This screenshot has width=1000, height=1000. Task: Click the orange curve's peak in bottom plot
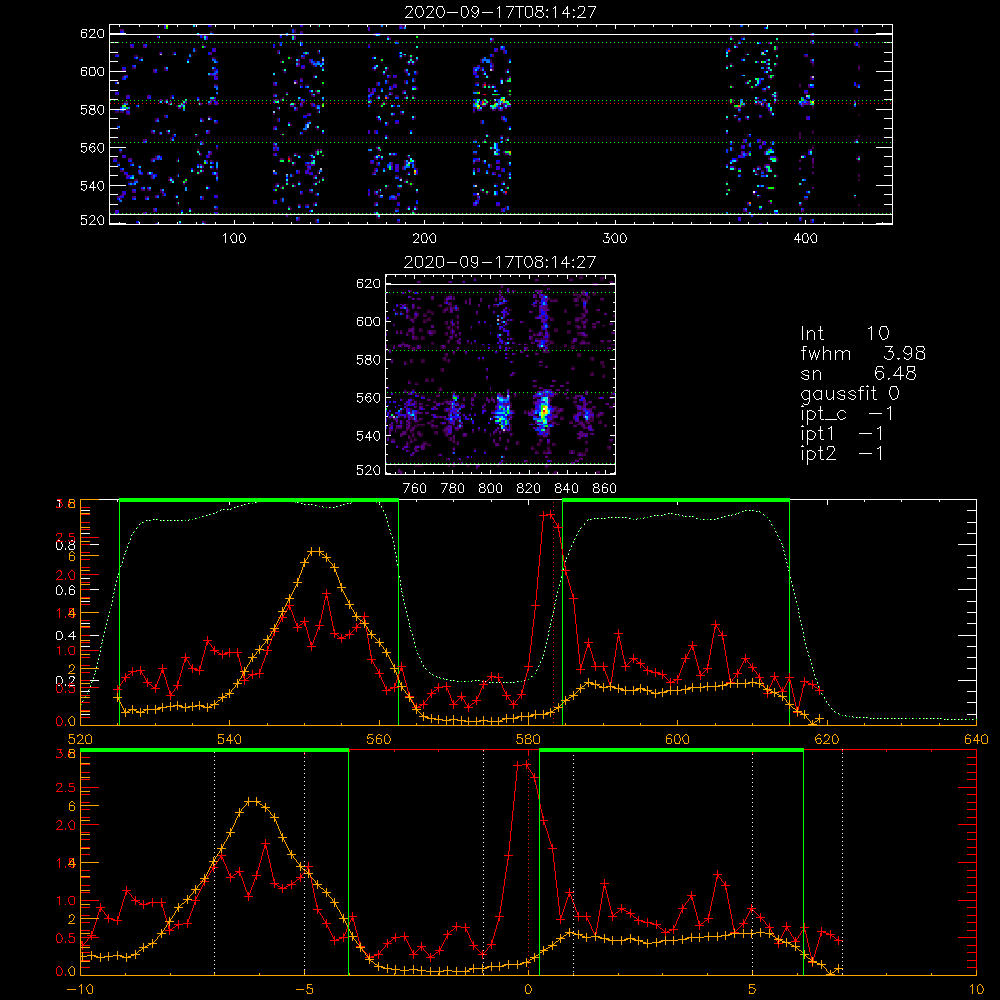(x=253, y=800)
